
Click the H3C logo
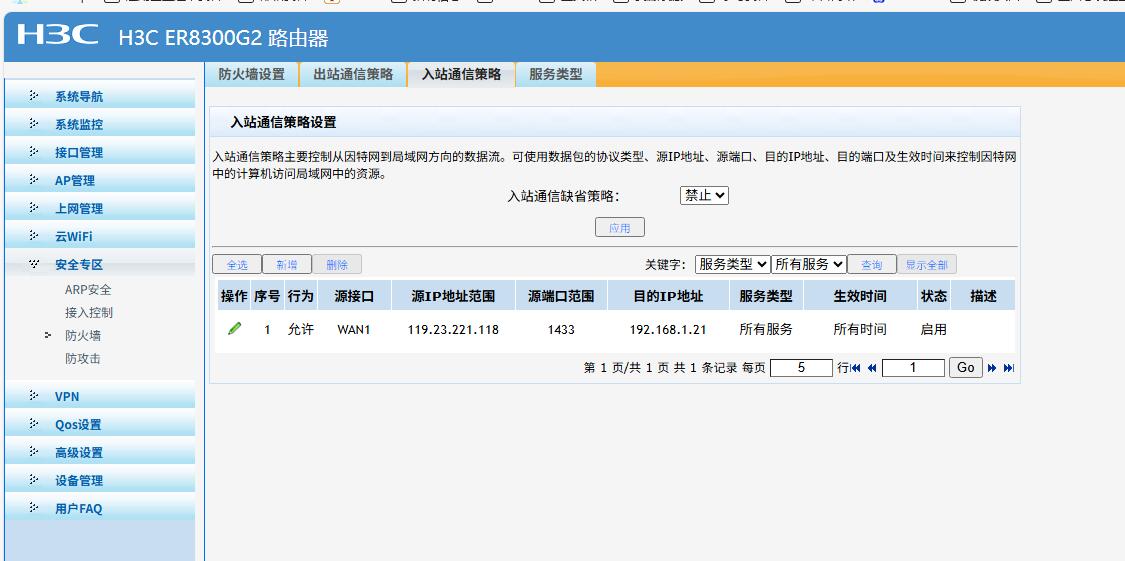tap(57, 34)
